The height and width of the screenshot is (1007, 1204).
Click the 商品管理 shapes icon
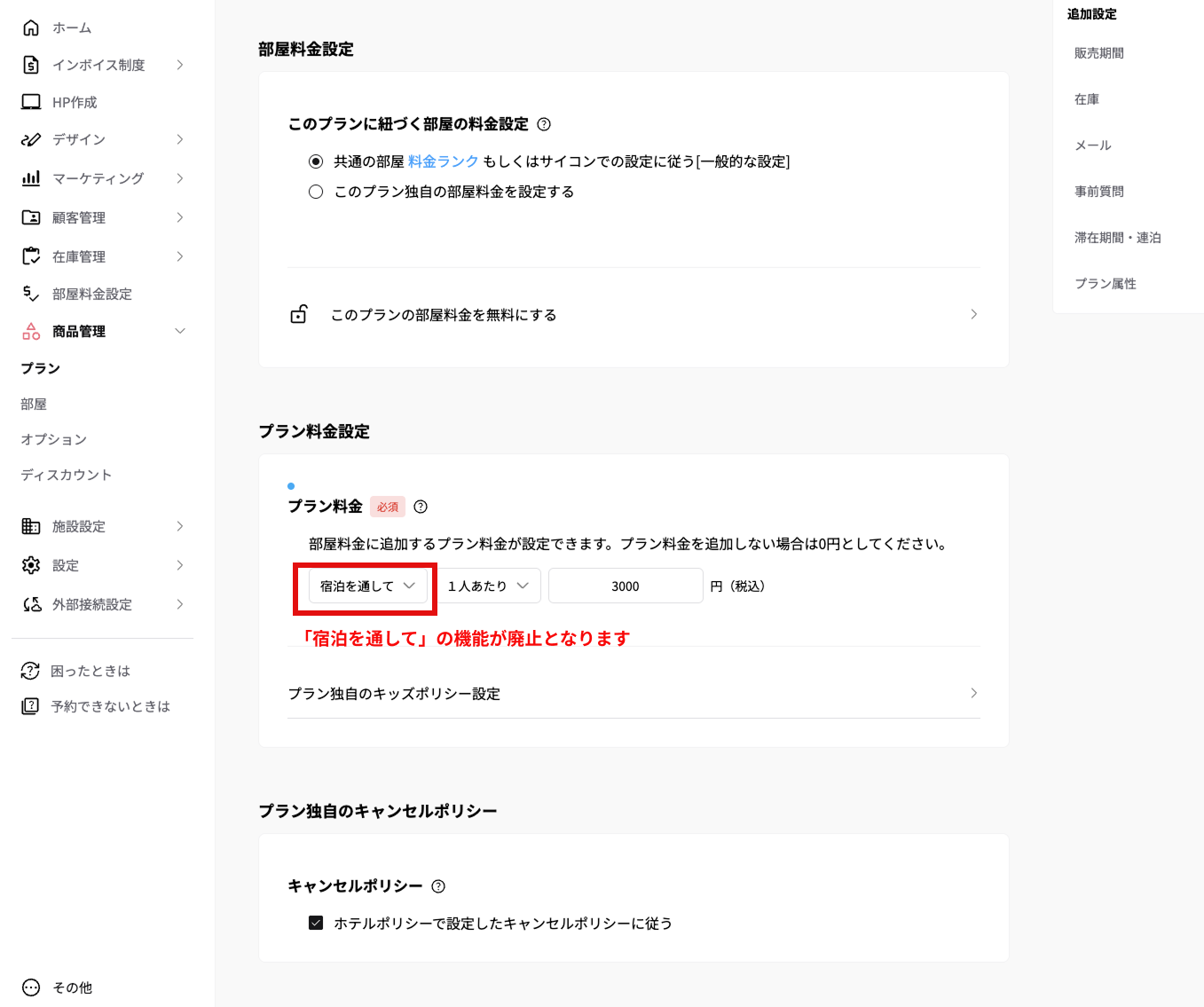(31, 331)
